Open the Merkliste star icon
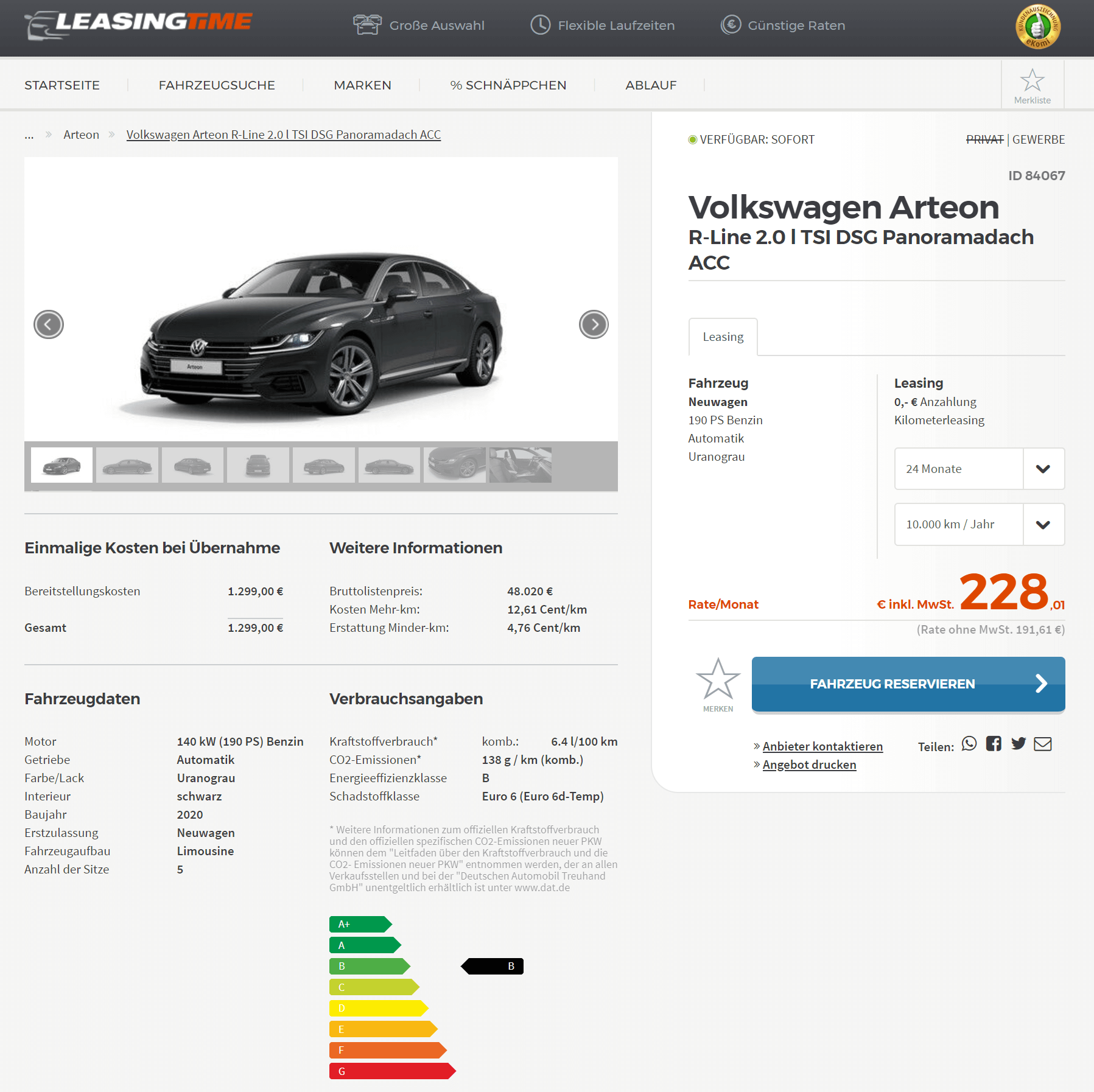1094x1092 pixels. [x=1032, y=80]
